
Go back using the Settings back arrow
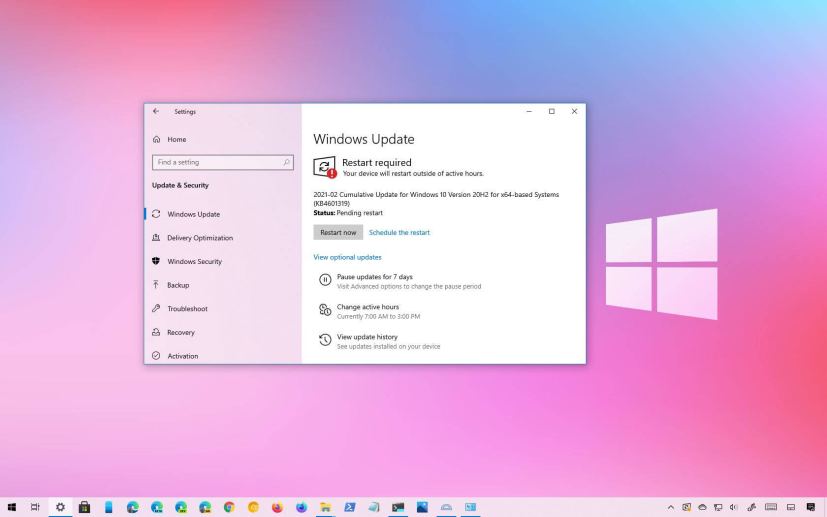coord(156,111)
